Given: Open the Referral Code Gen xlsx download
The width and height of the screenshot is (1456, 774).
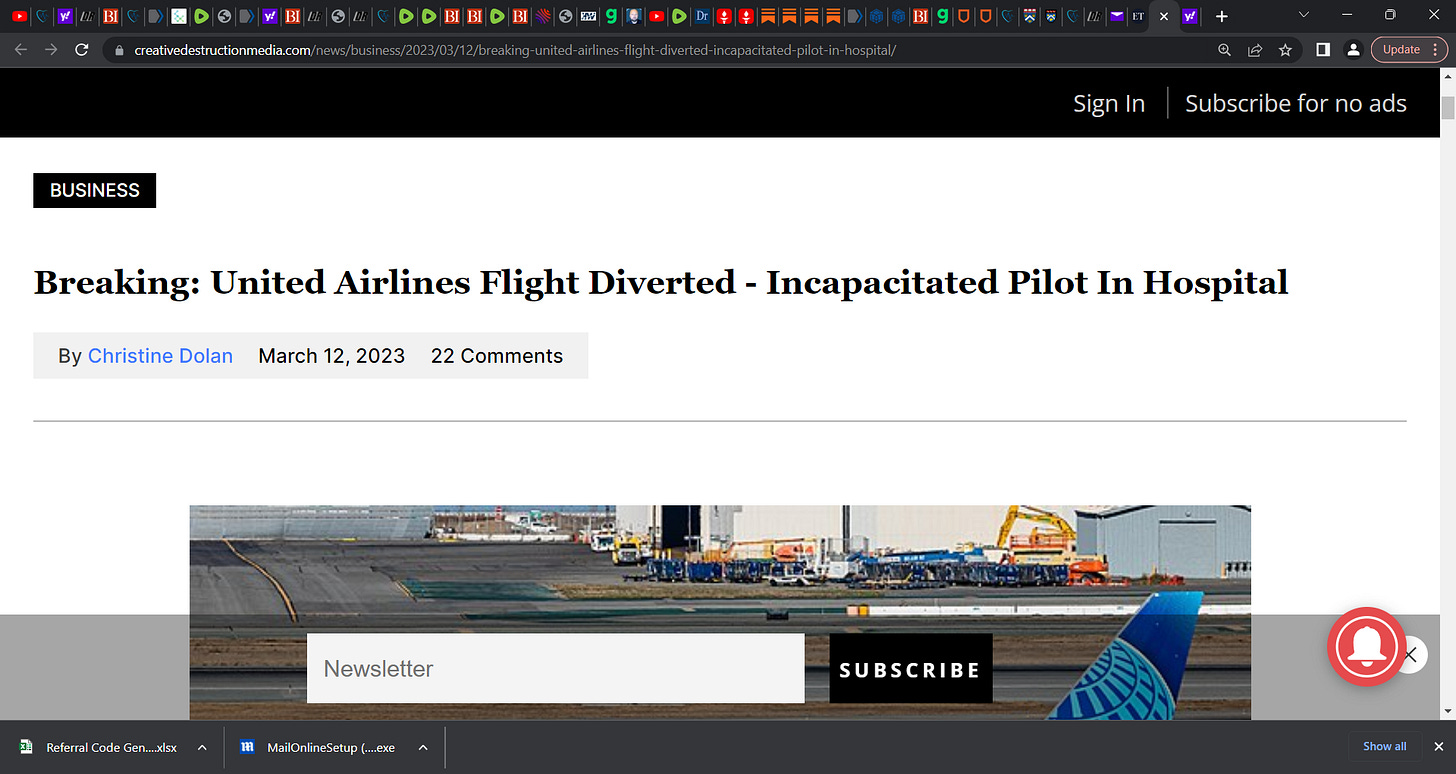Looking at the screenshot, I should pos(97,747).
